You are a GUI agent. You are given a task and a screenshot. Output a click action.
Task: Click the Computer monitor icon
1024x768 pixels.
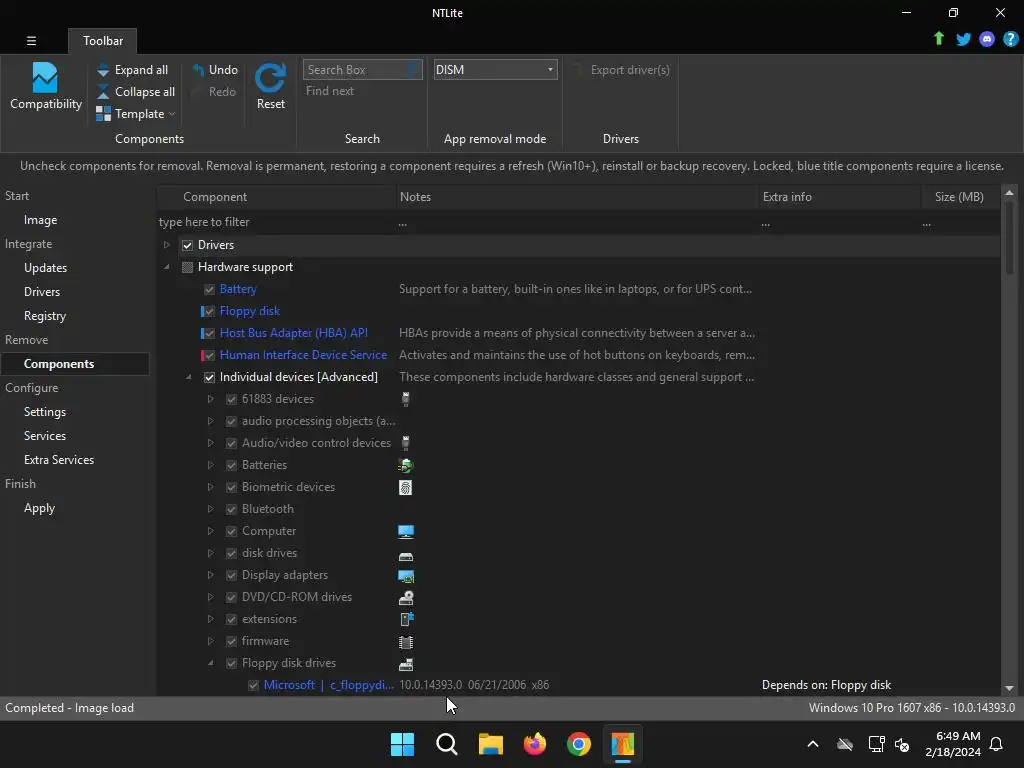[x=406, y=532]
